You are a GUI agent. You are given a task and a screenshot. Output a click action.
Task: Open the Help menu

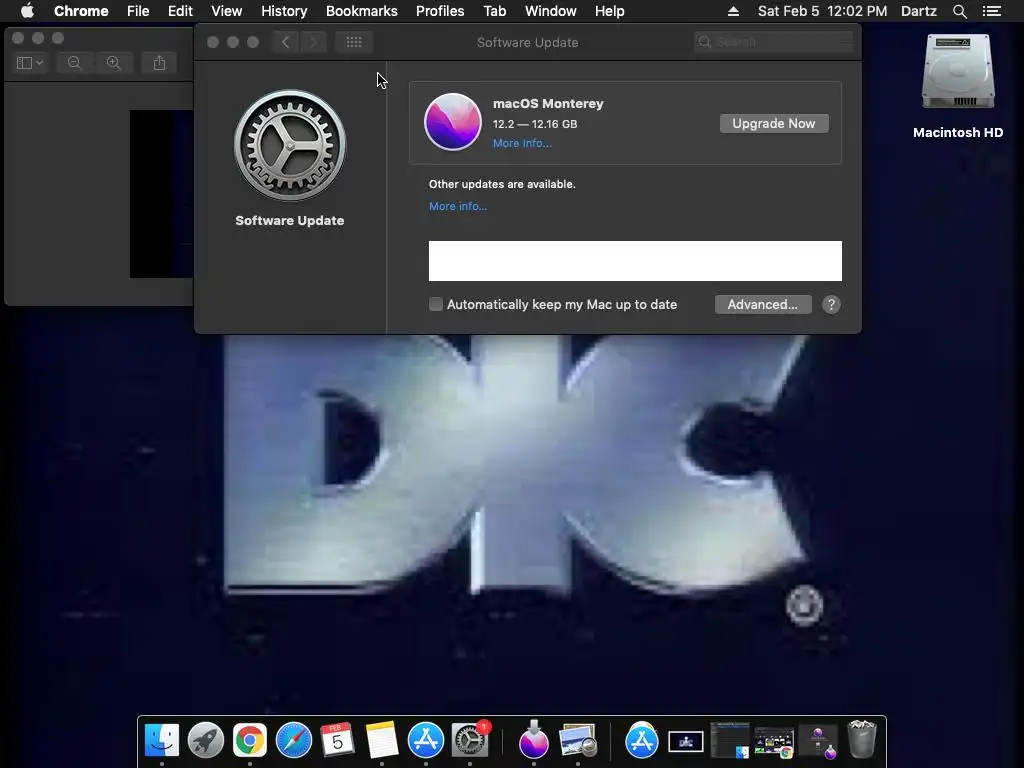(x=609, y=11)
